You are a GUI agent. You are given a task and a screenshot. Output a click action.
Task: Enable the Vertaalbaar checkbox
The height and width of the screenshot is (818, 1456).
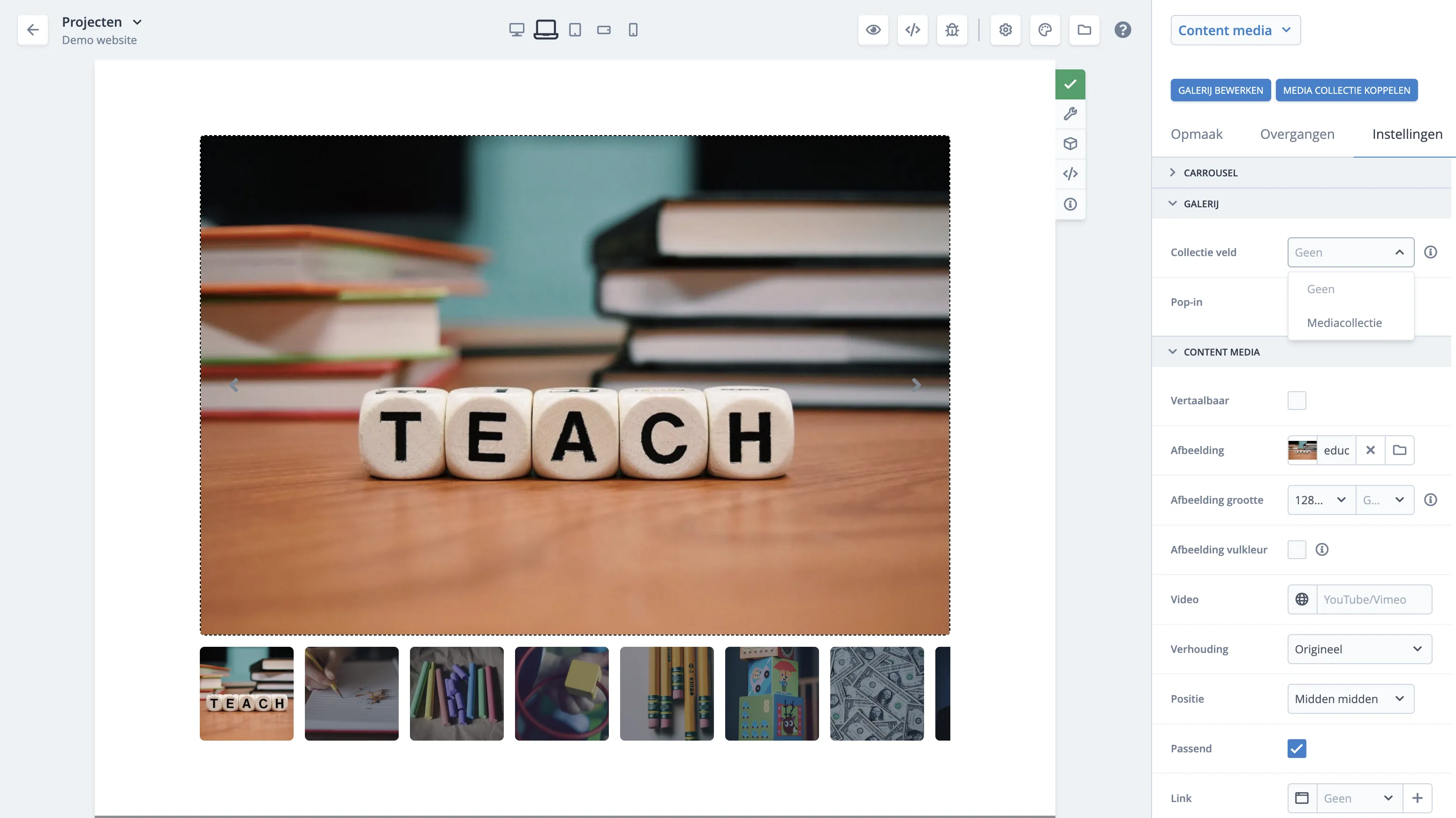click(x=1297, y=400)
